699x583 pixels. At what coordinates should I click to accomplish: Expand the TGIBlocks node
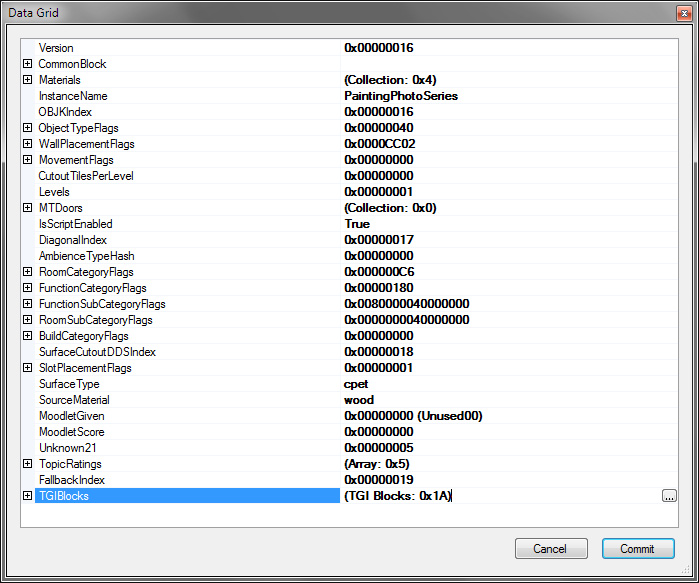[x=27, y=496]
